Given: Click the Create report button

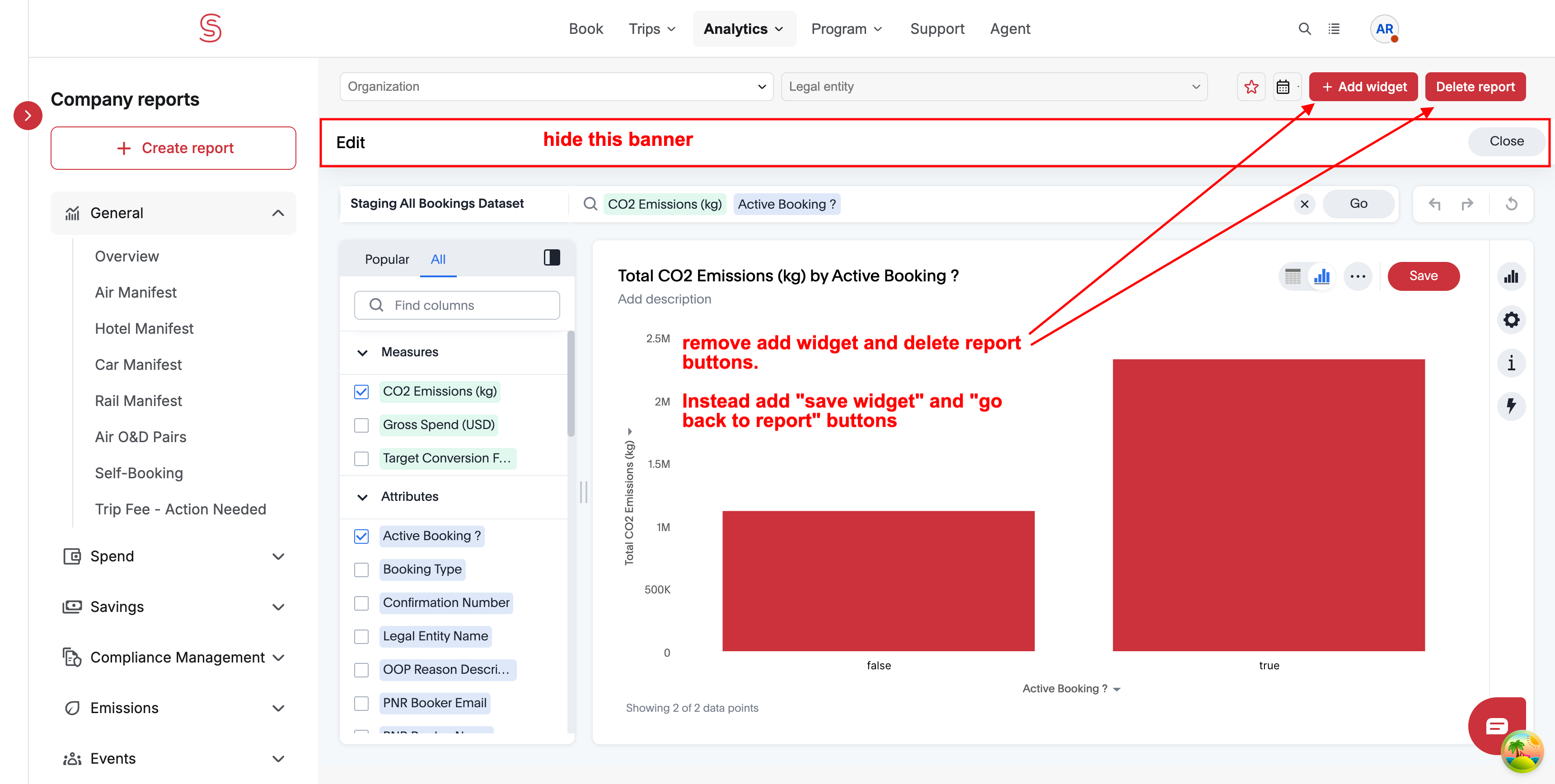Looking at the screenshot, I should click(173, 149).
